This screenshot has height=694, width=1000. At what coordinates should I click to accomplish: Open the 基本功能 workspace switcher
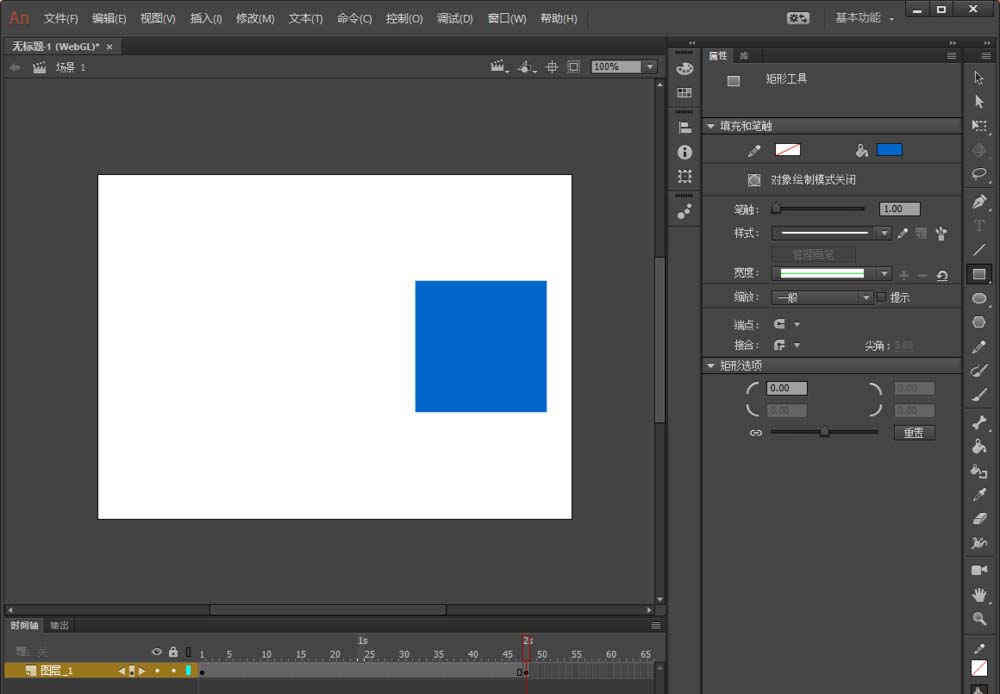(864, 18)
